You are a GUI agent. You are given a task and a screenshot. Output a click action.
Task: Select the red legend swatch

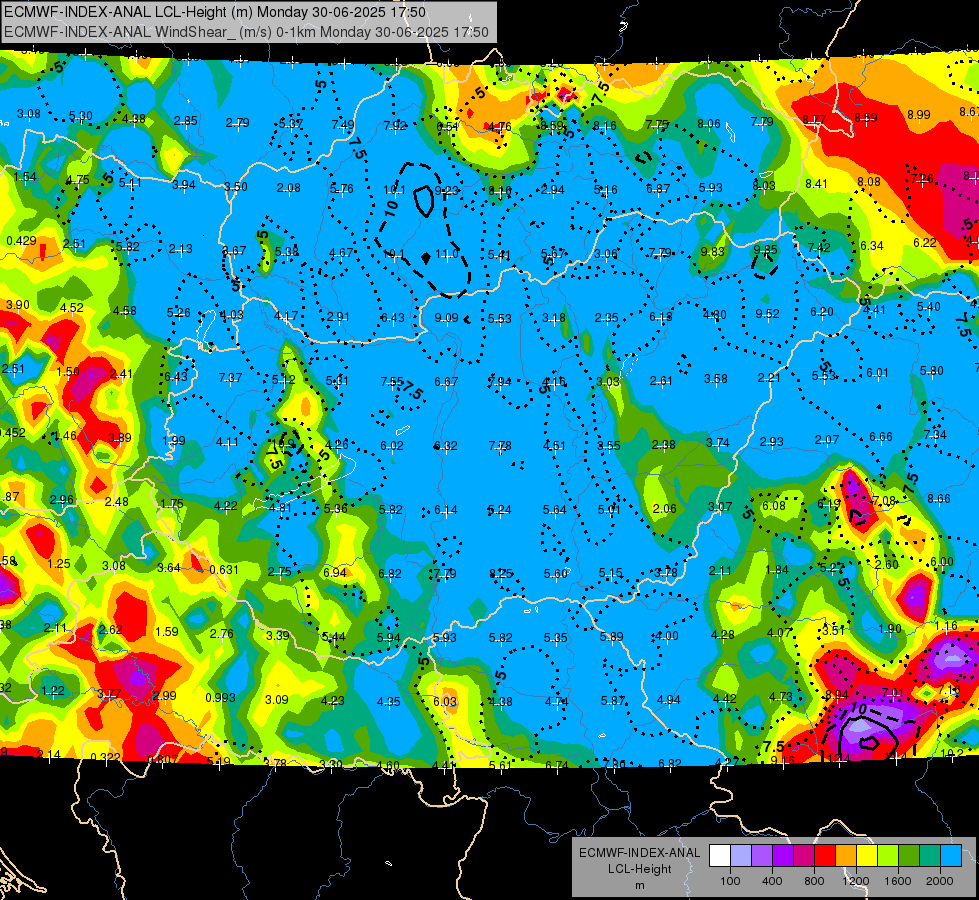825,856
